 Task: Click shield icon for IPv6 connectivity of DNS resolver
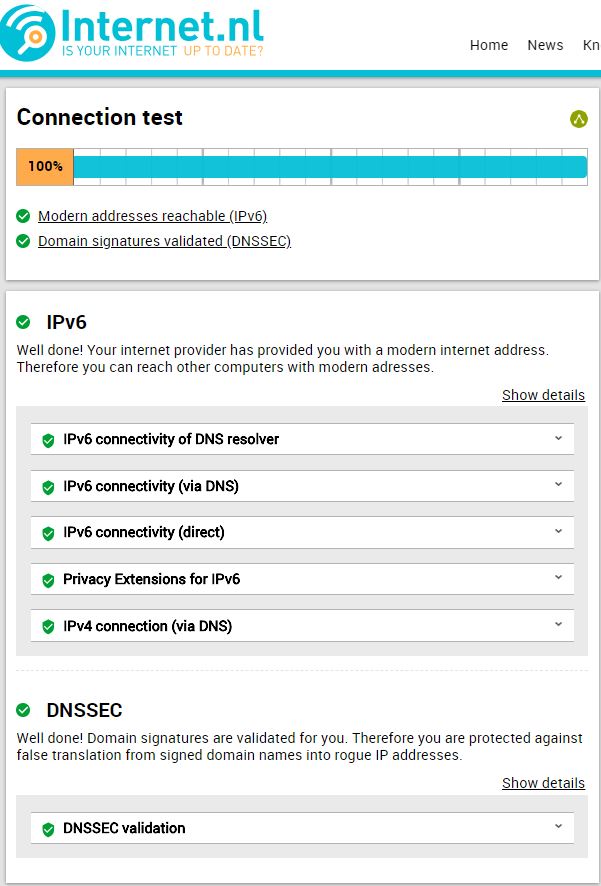(49, 440)
